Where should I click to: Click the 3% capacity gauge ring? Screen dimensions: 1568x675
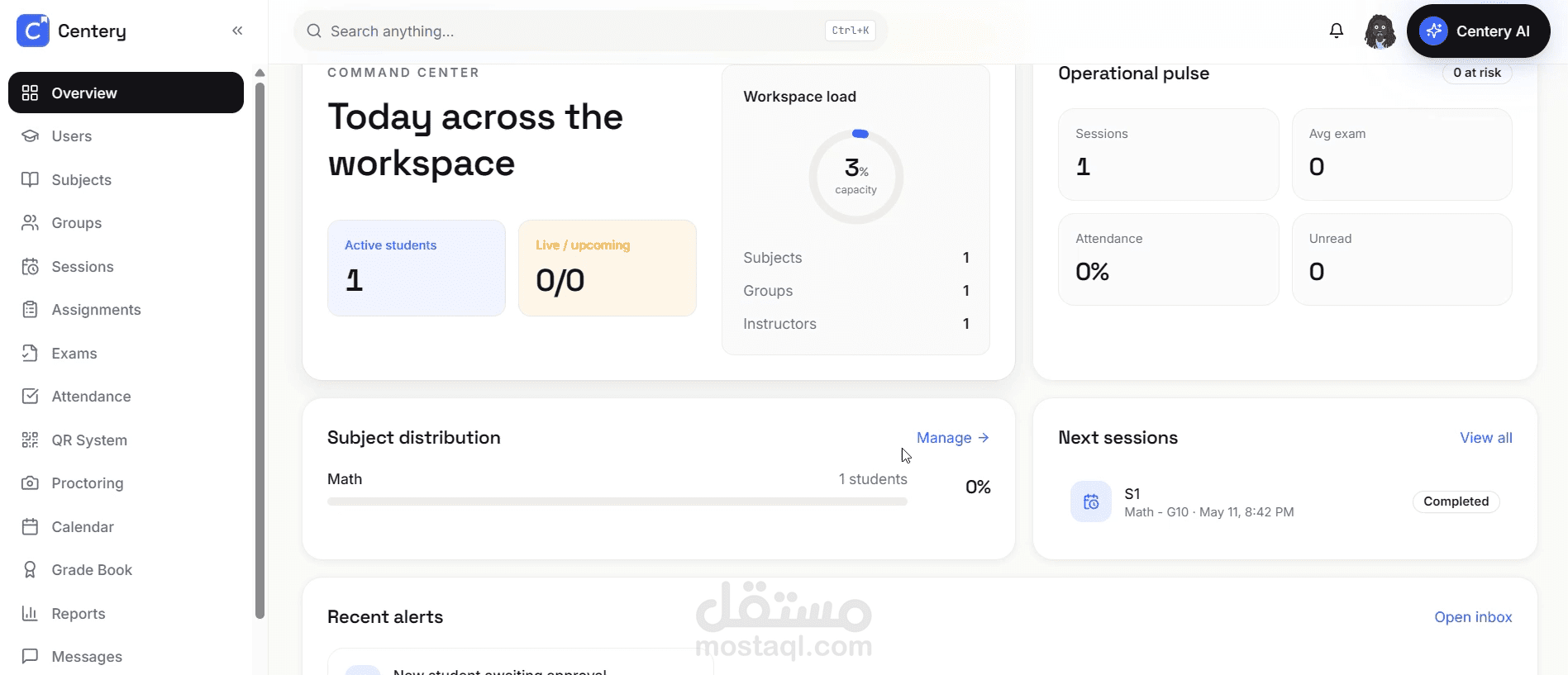click(x=855, y=176)
